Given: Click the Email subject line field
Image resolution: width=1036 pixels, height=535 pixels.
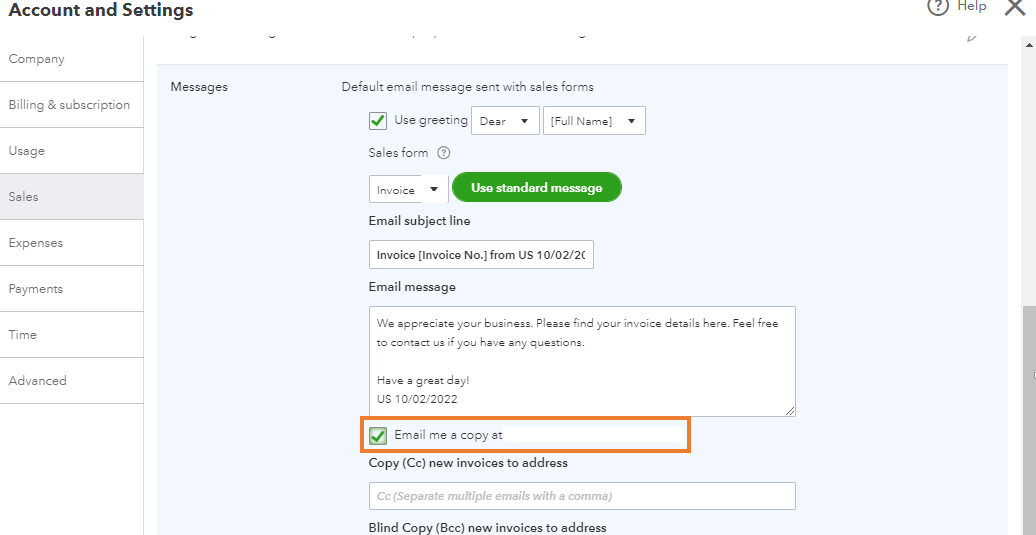Looking at the screenshot, I should (x=481, y=255).
